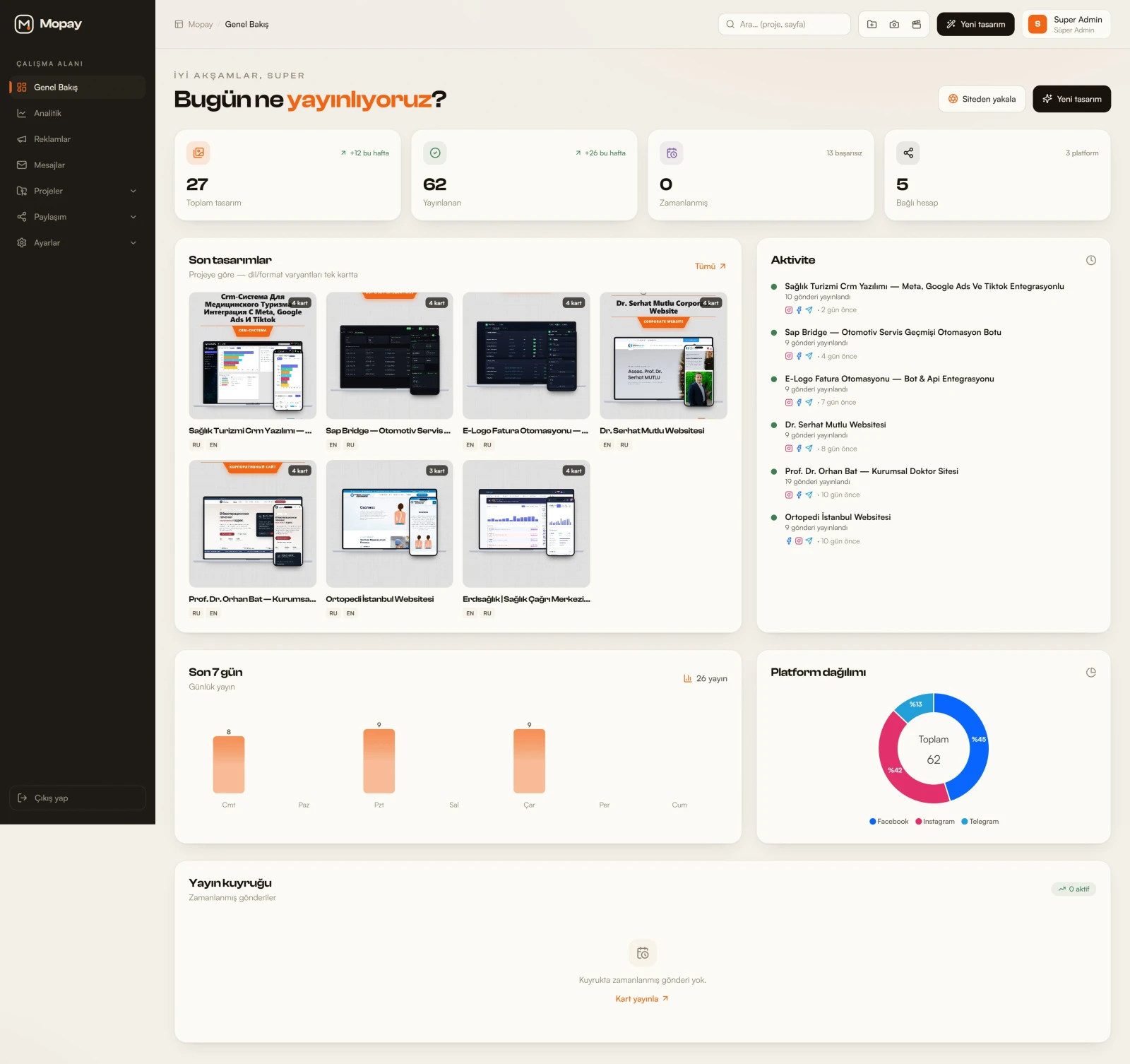1130x1064 pixels.
Task: Select the Facebook legend color dot
Action: (873, 822)
